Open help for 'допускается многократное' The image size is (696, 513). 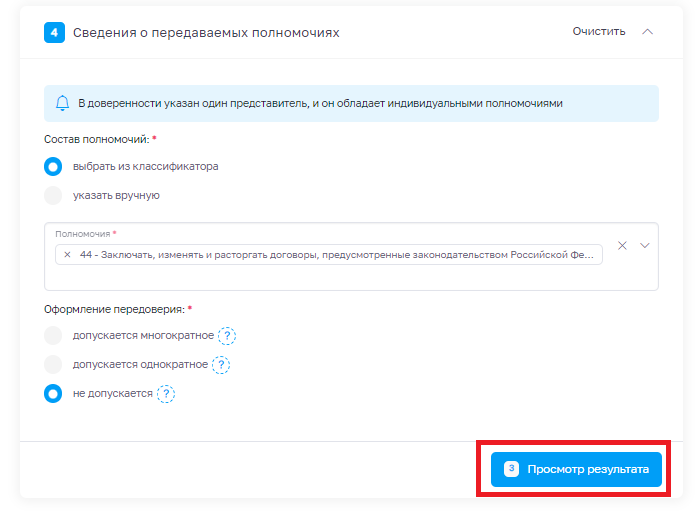pos(227,336)
